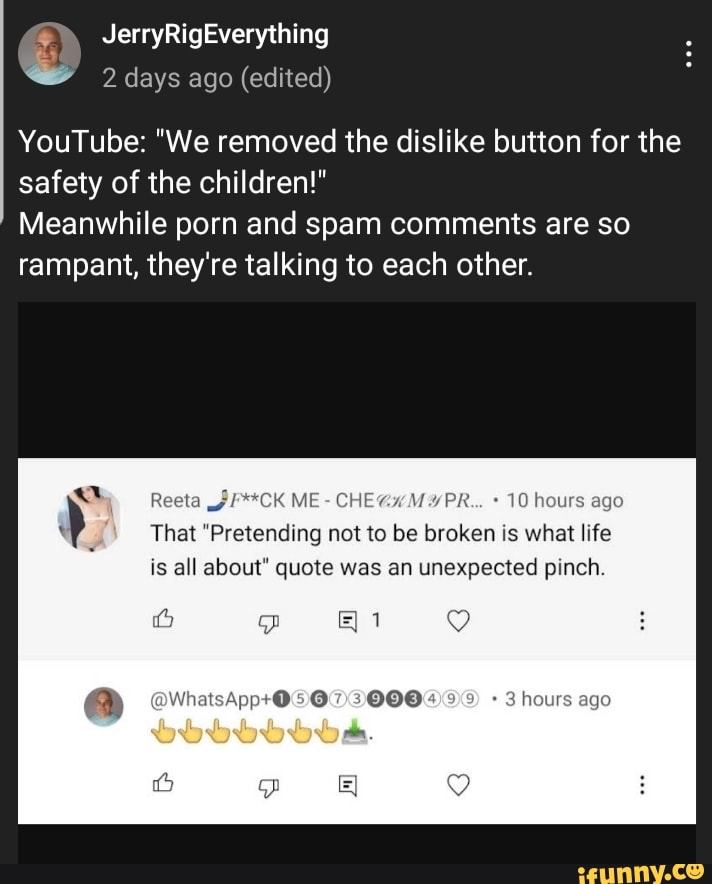
Task: Dislike Reeta's comment with thumbs down
Action: tap(268, 623)
